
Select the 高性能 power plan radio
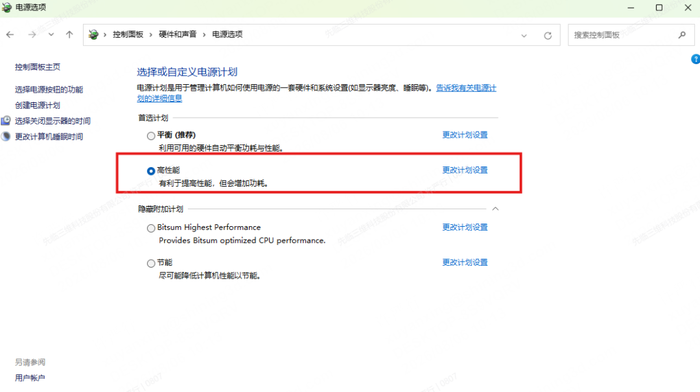pos(151,171)
